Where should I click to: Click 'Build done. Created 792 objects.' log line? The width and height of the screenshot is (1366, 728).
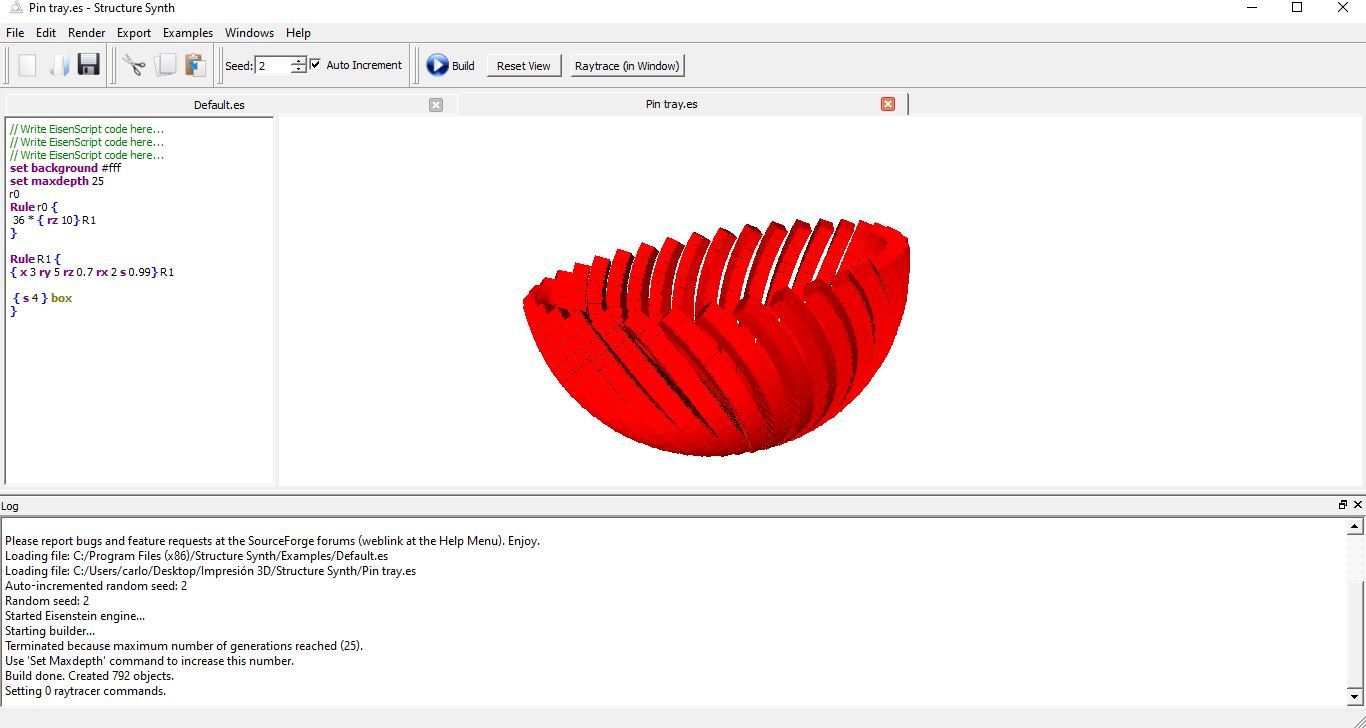tap(89, 676)
